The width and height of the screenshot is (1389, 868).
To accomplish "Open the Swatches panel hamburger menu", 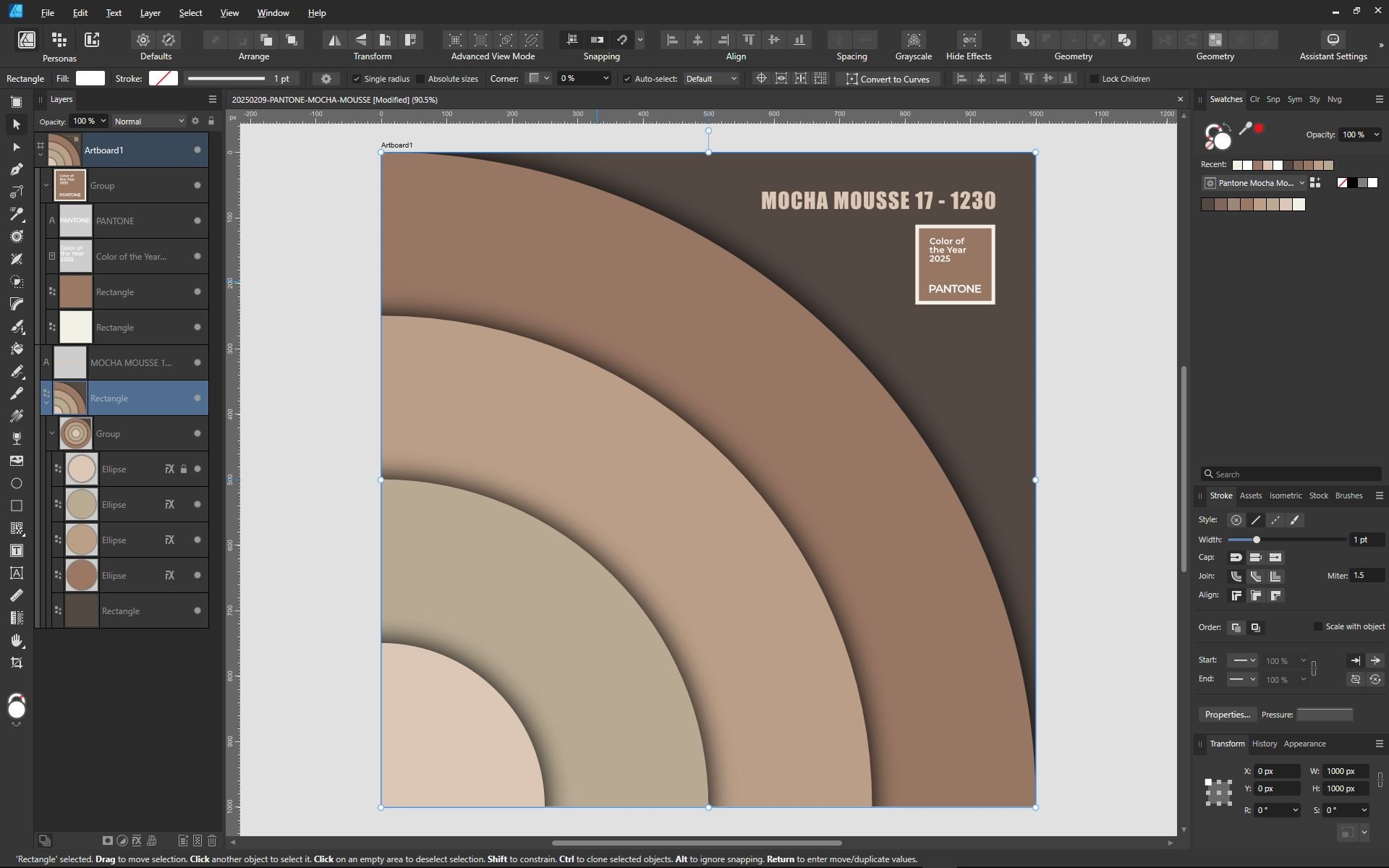I will tap(1379, 99).
